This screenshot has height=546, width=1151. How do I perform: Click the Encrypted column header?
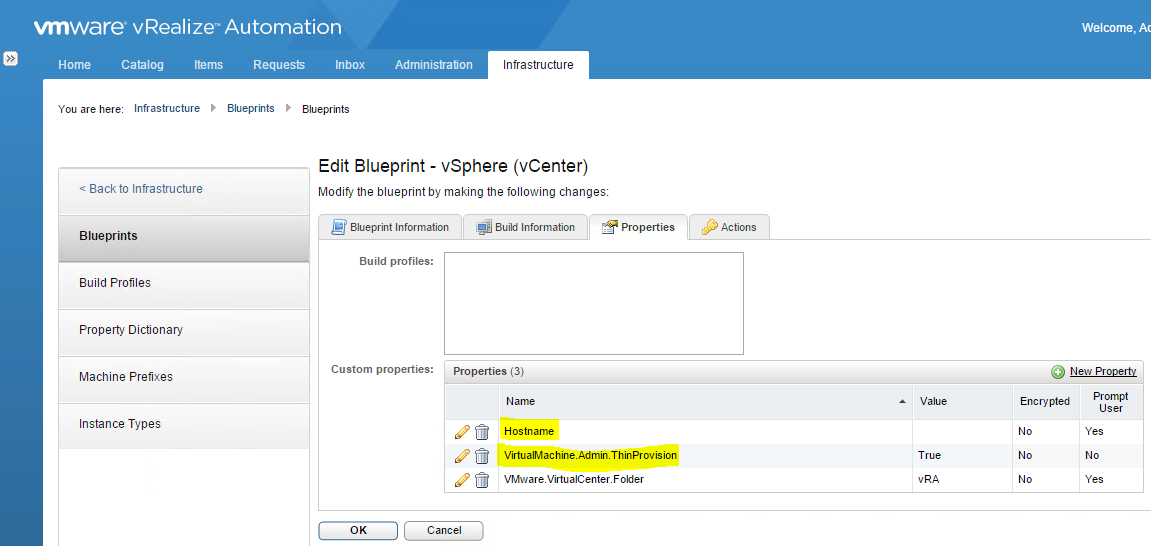click(1045, 402)
